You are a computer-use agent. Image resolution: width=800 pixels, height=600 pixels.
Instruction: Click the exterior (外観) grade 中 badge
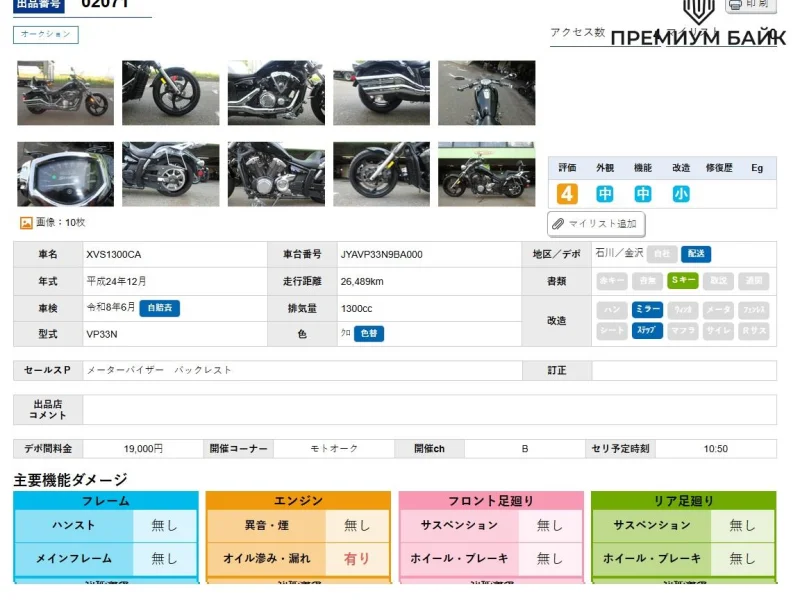(605, 194)
